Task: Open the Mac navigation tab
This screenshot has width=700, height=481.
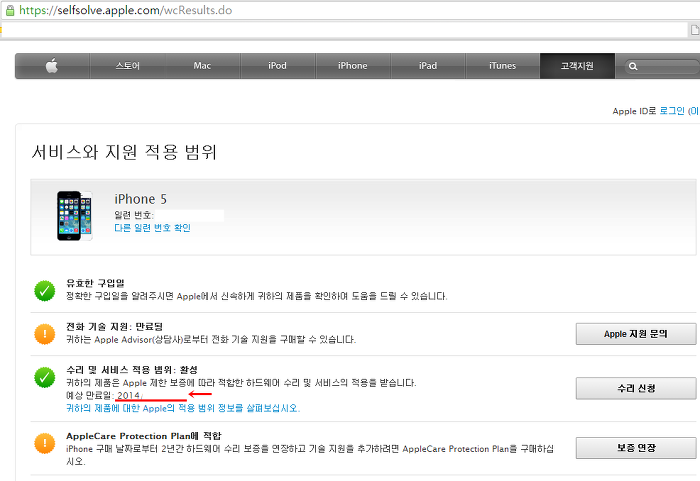Action: [202, 66]
